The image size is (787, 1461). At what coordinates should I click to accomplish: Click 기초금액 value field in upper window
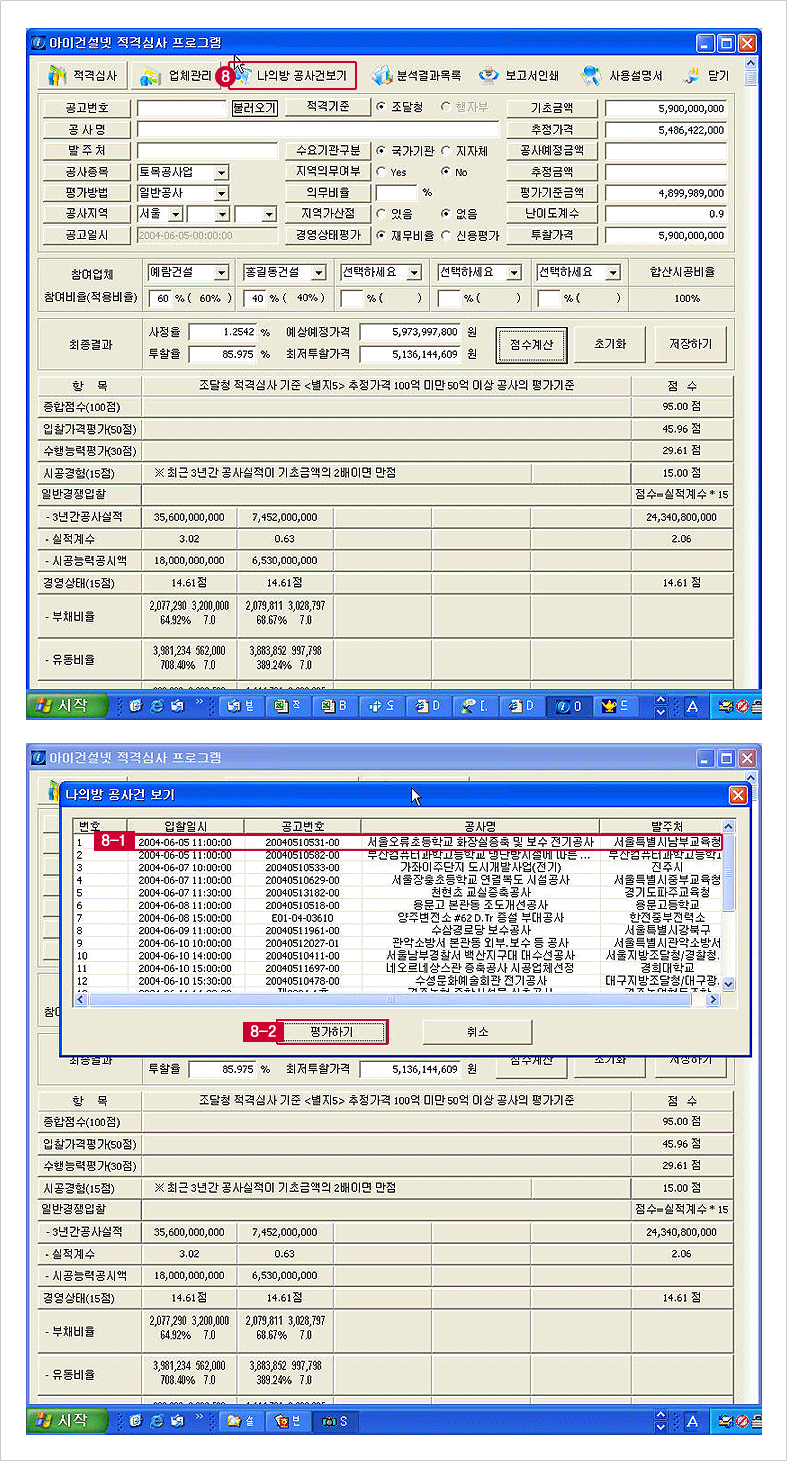666,107
